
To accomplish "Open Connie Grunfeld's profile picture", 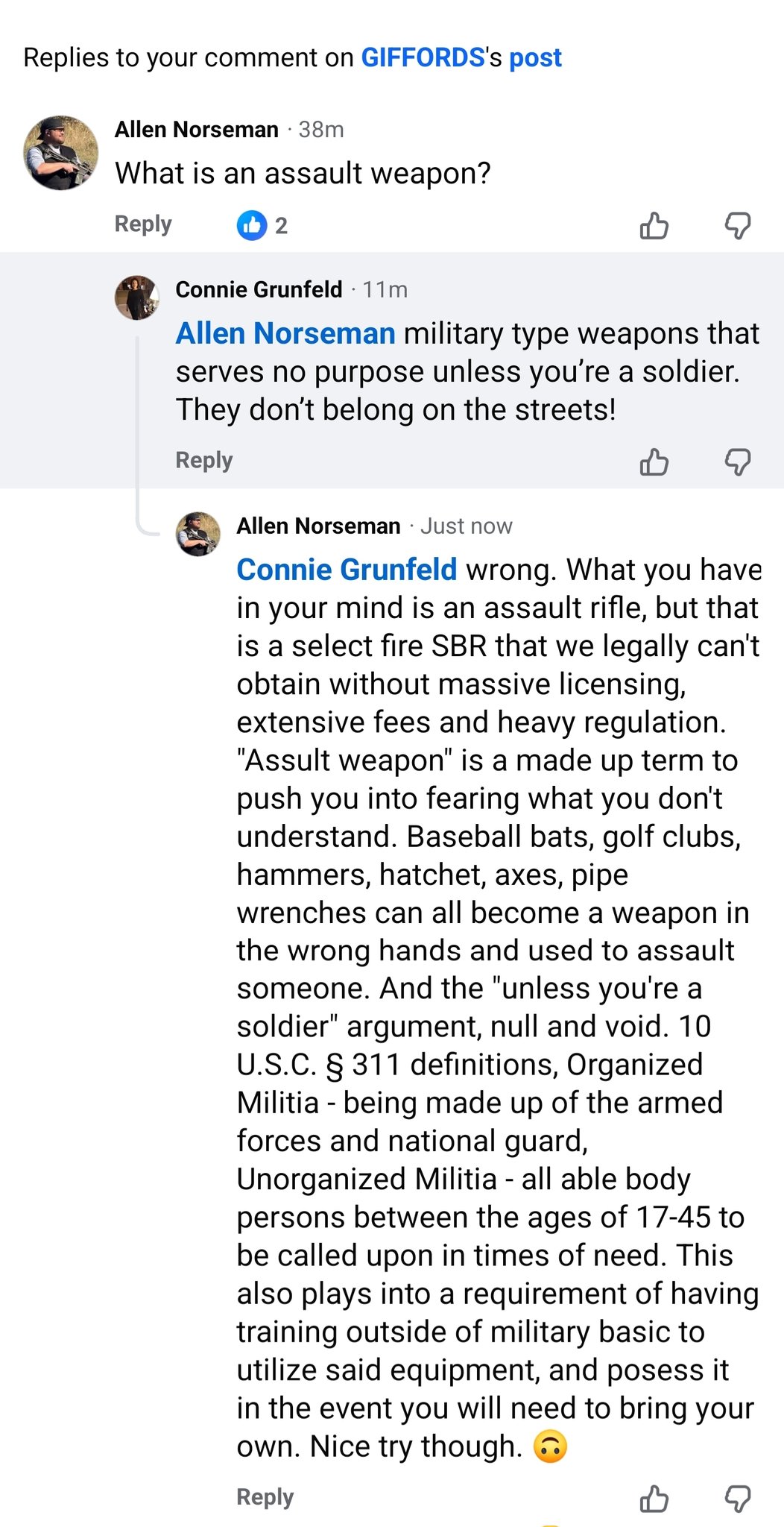I will coord(136,297).
